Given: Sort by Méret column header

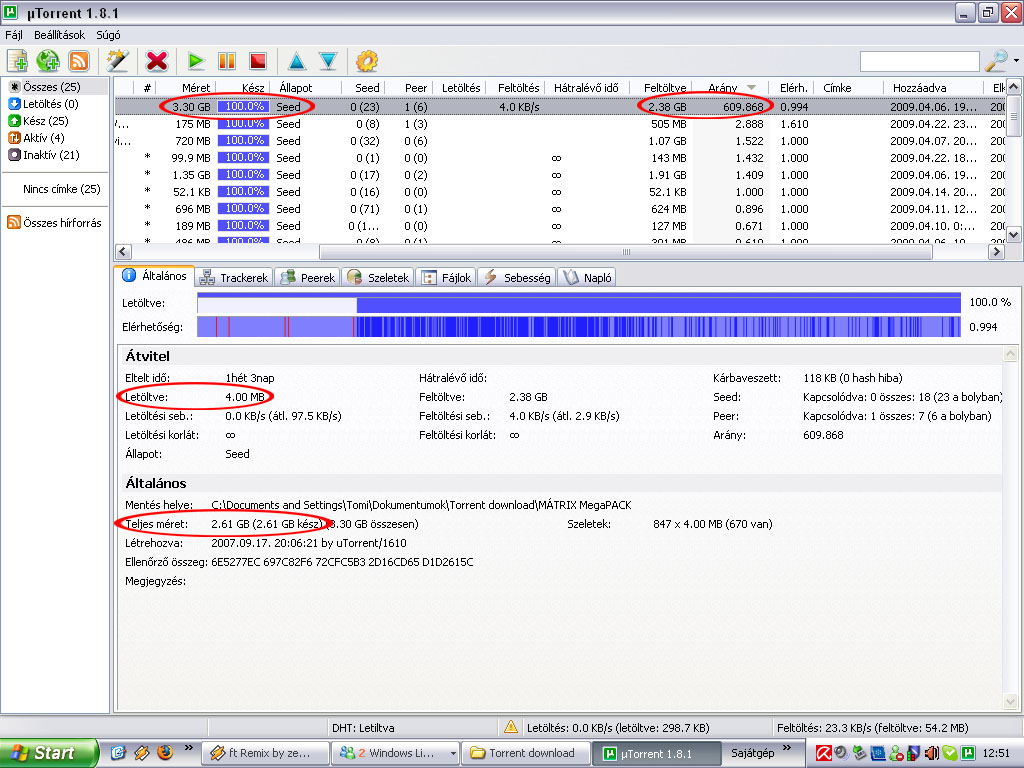Looking at the screenshot, I should coord(187,88).
